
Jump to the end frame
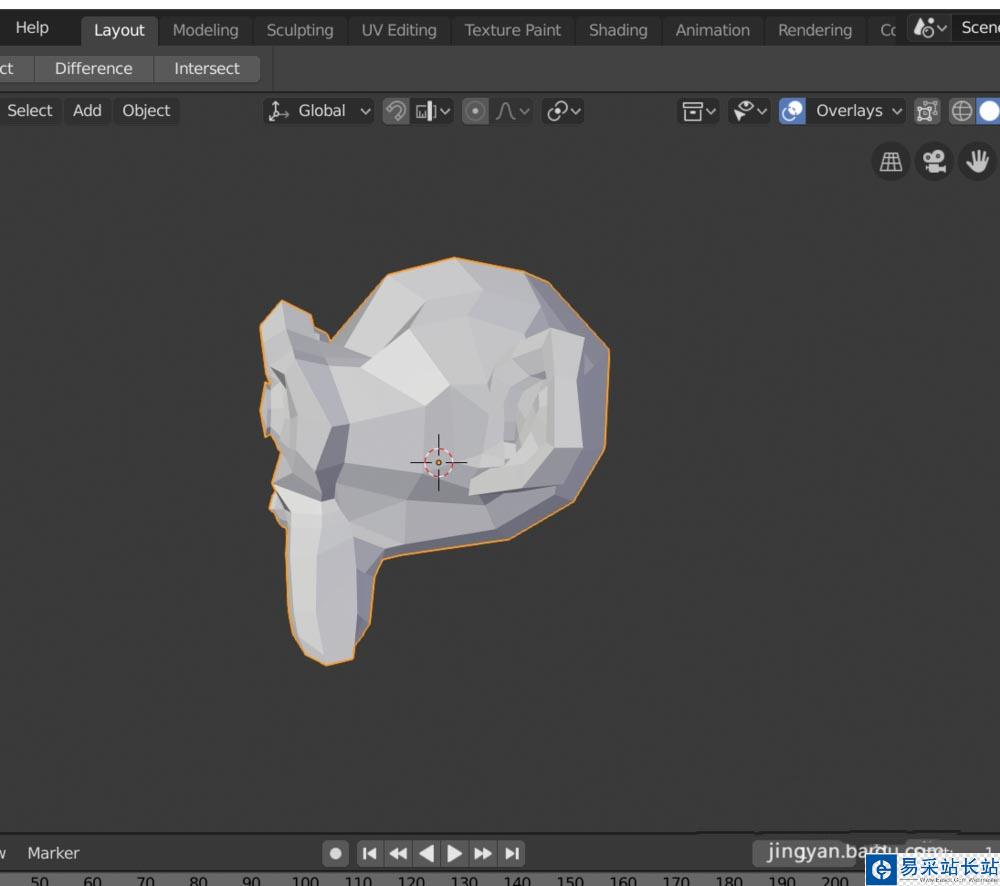tap(511, 853)
